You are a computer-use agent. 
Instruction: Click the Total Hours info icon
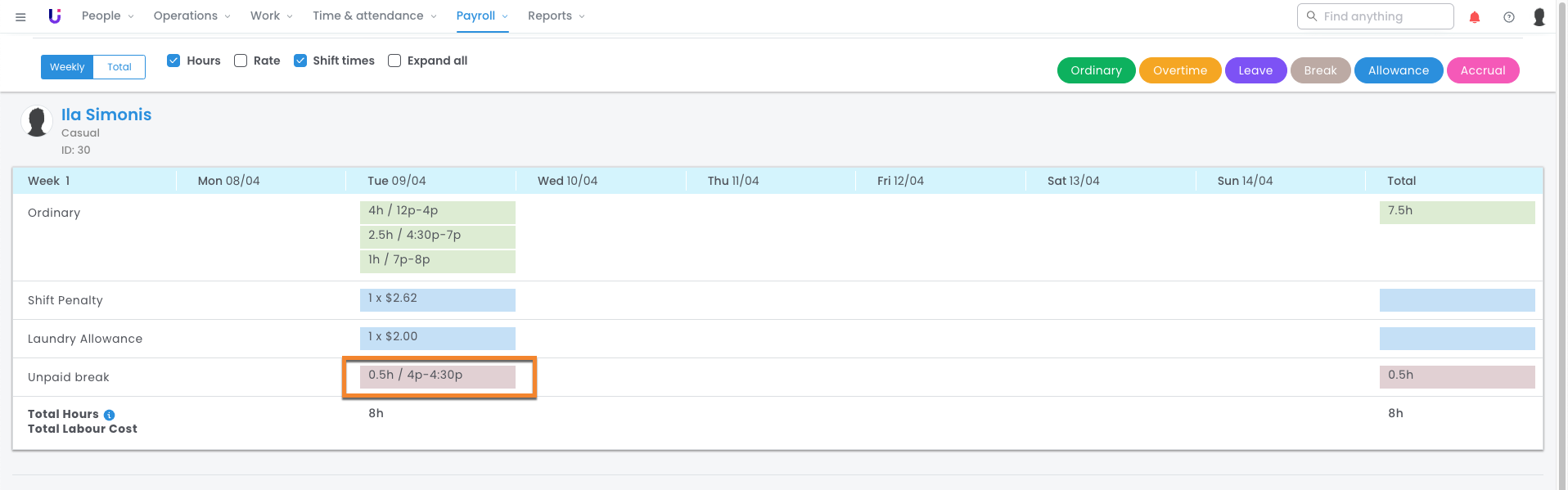(109, 415)
